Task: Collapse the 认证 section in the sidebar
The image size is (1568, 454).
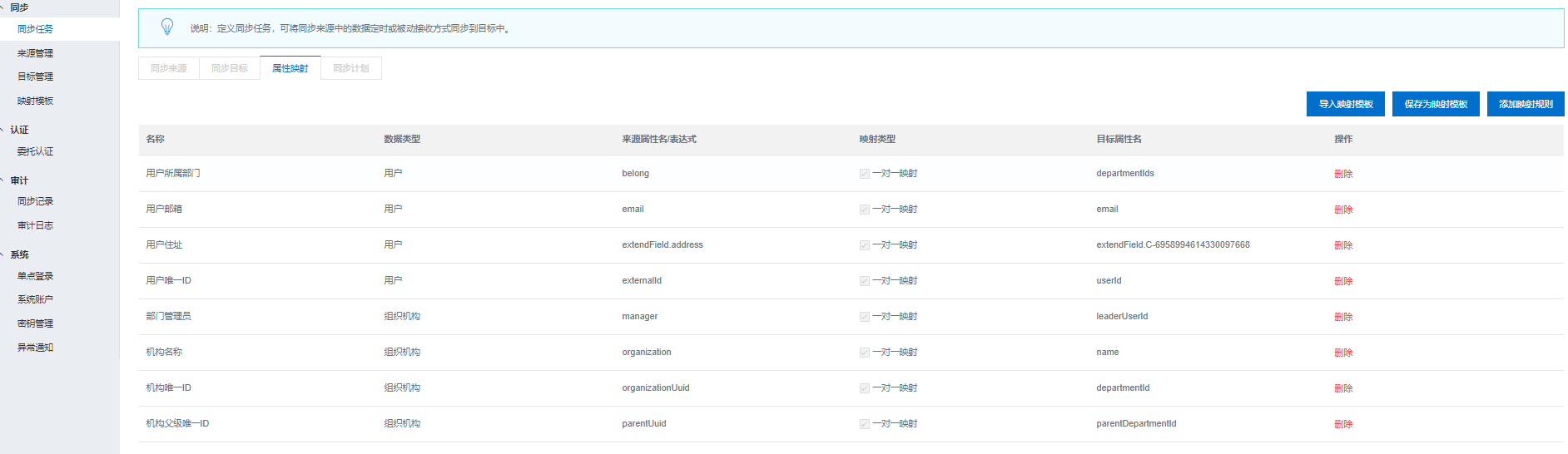Action: (19, 130)
